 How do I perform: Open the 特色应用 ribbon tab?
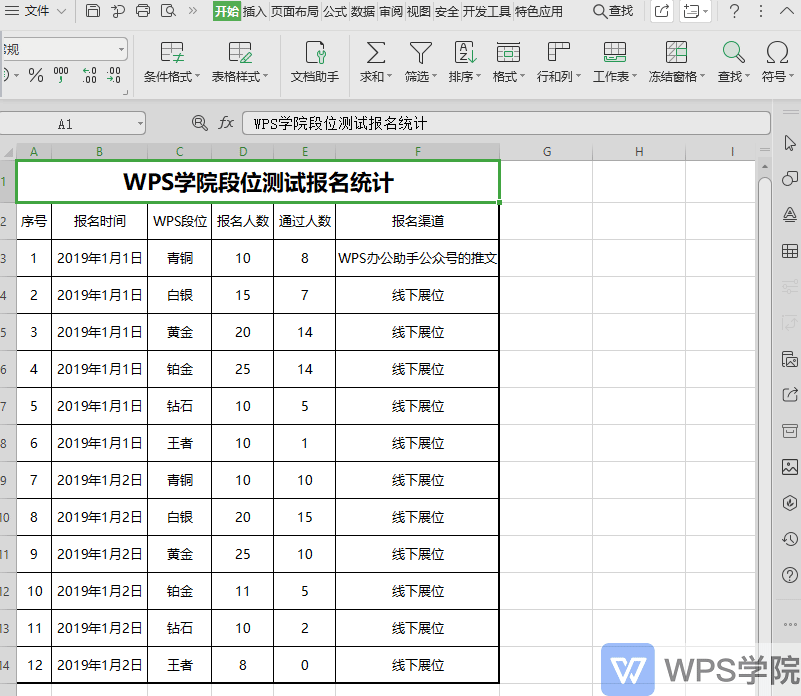[x=539, y=11]
